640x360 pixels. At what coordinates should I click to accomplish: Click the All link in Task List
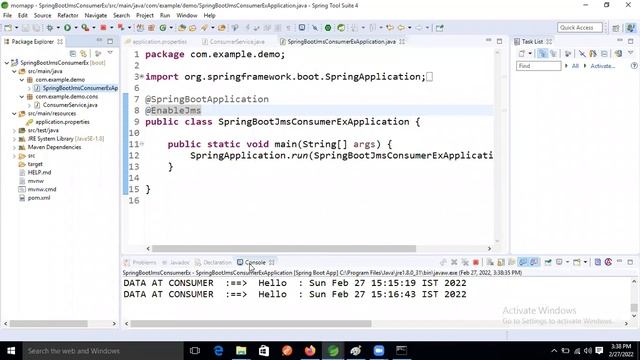[x=575, y=66]
